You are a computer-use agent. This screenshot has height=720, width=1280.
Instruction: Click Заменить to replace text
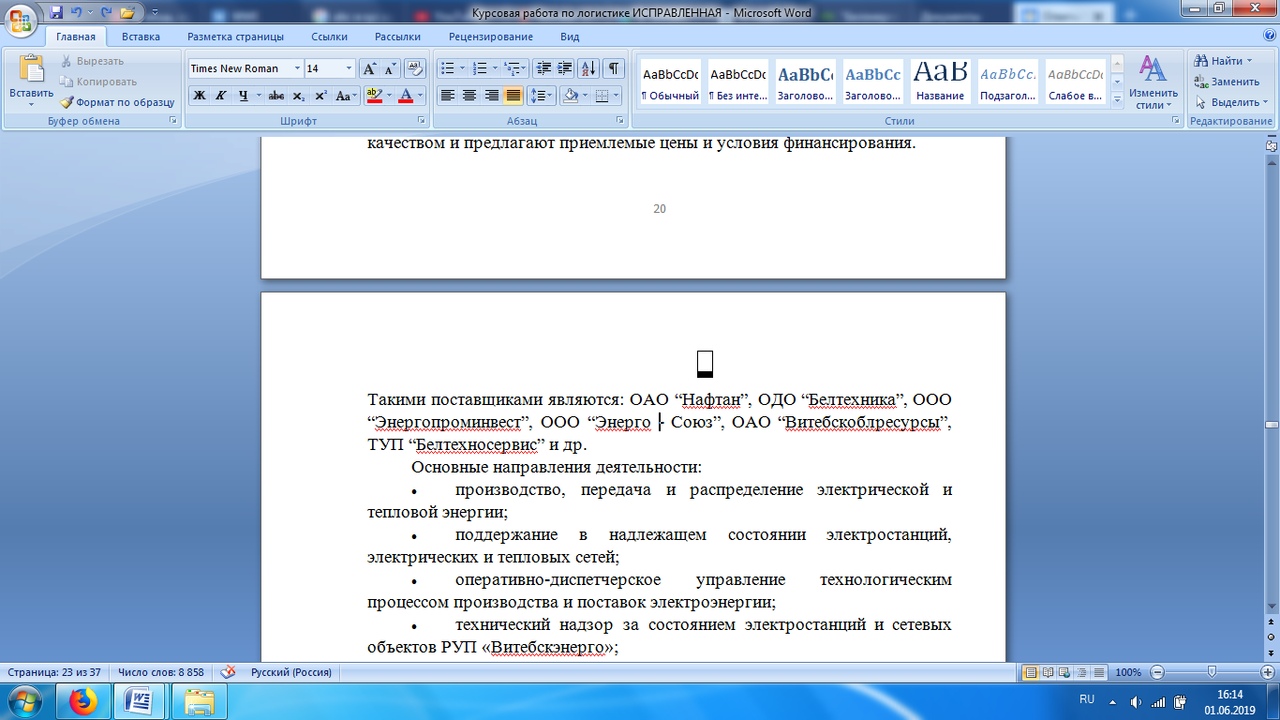coord(1227,82)
